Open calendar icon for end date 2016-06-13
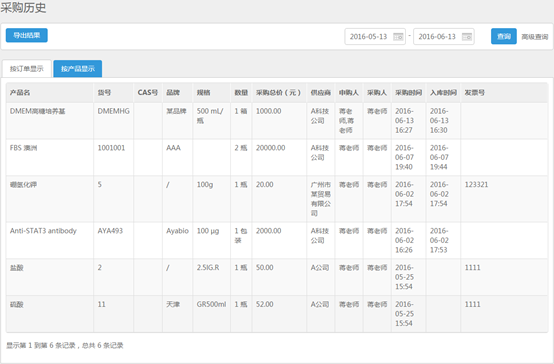 tap(467, 37)
